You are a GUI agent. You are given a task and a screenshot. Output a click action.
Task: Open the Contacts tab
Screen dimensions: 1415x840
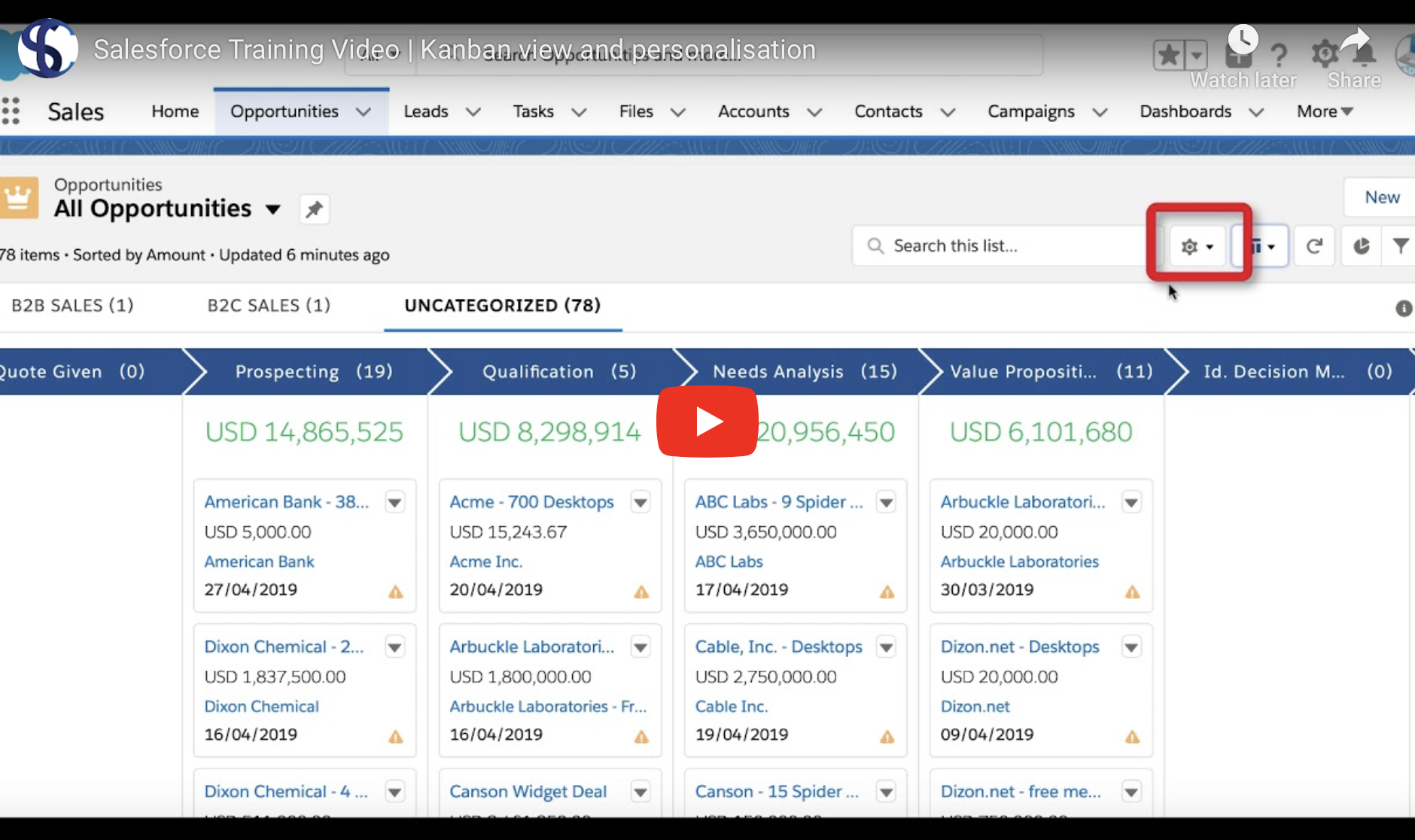(888, 111)
